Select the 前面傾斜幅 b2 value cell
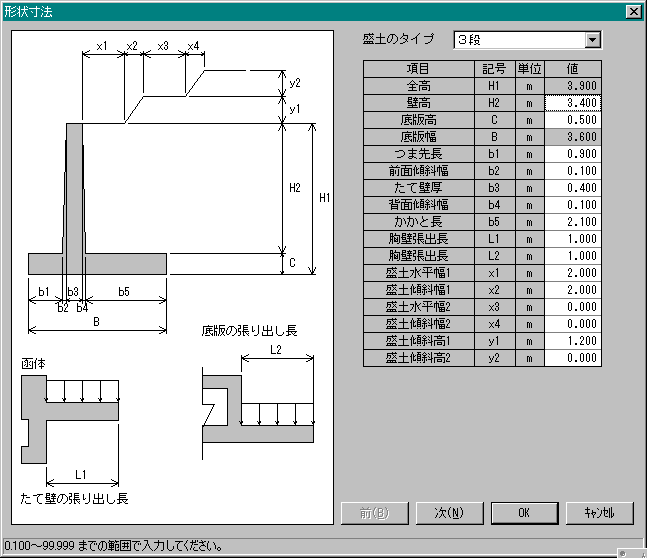The height and width of the screenshot is (558, 647). 573,170
